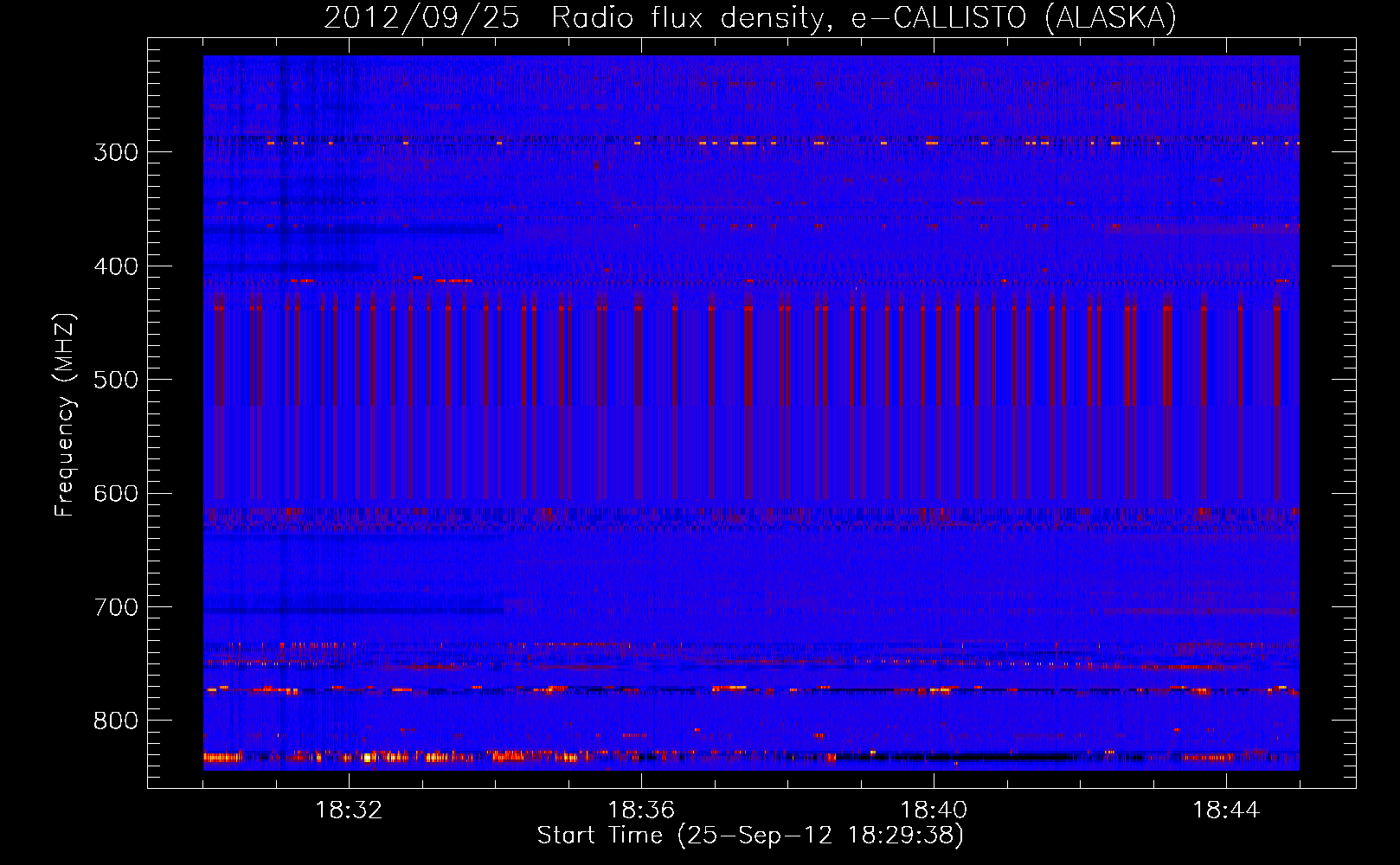
Task: Click the 500 frequency tick label
Action: coord(116,380)
